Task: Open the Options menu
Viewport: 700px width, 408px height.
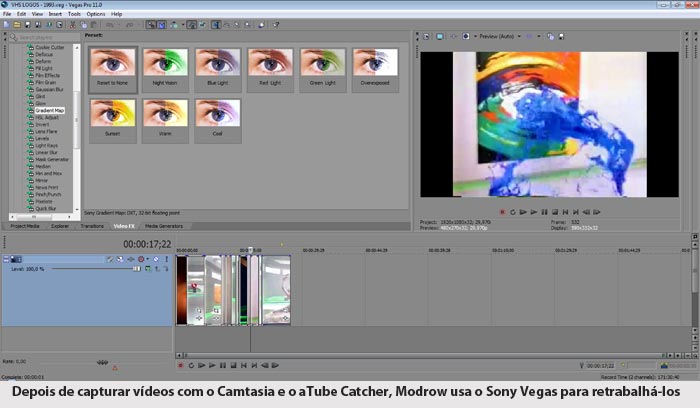Action: coord(96,14)
